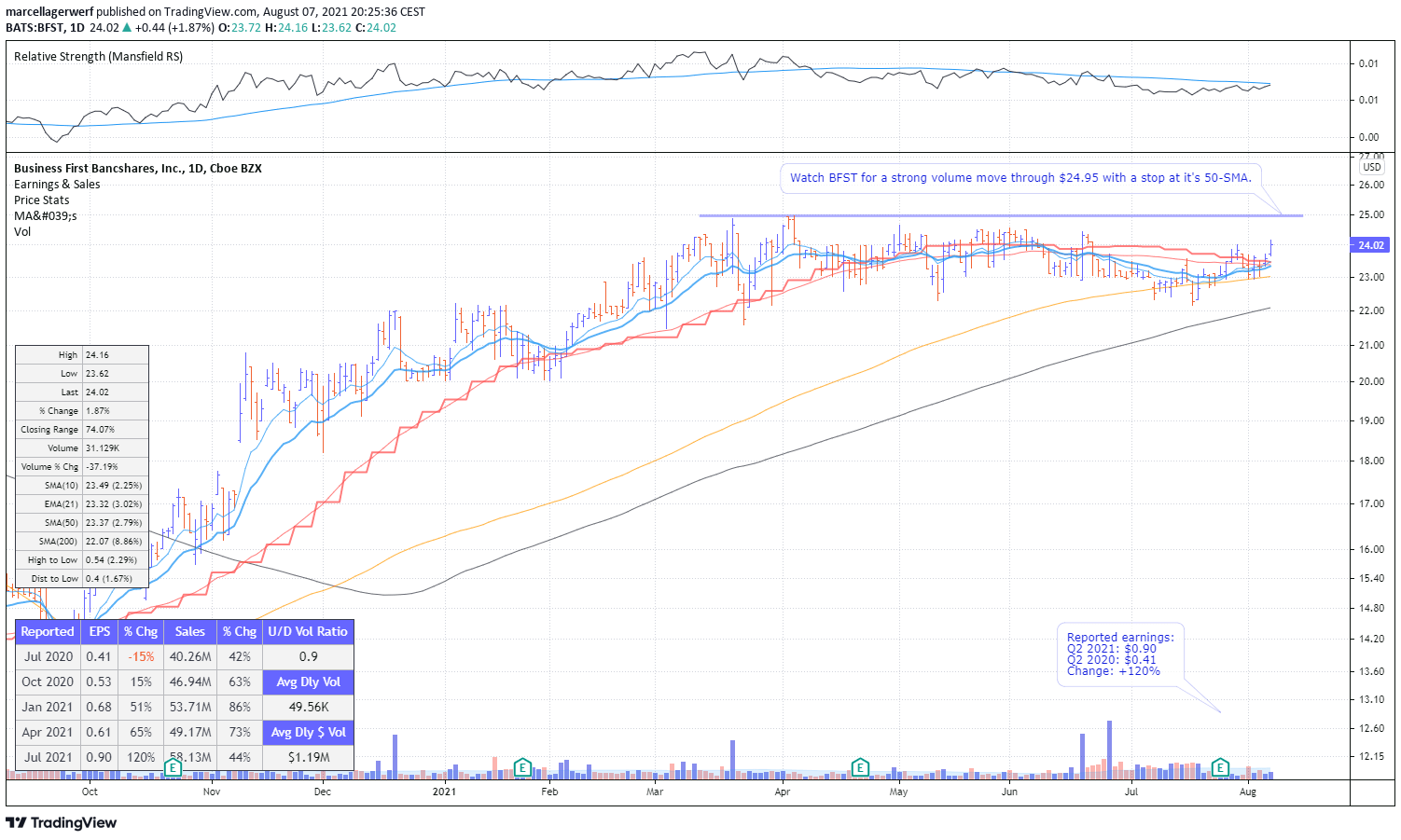Click the SMA(50) row in stats table

click(82, 523)
